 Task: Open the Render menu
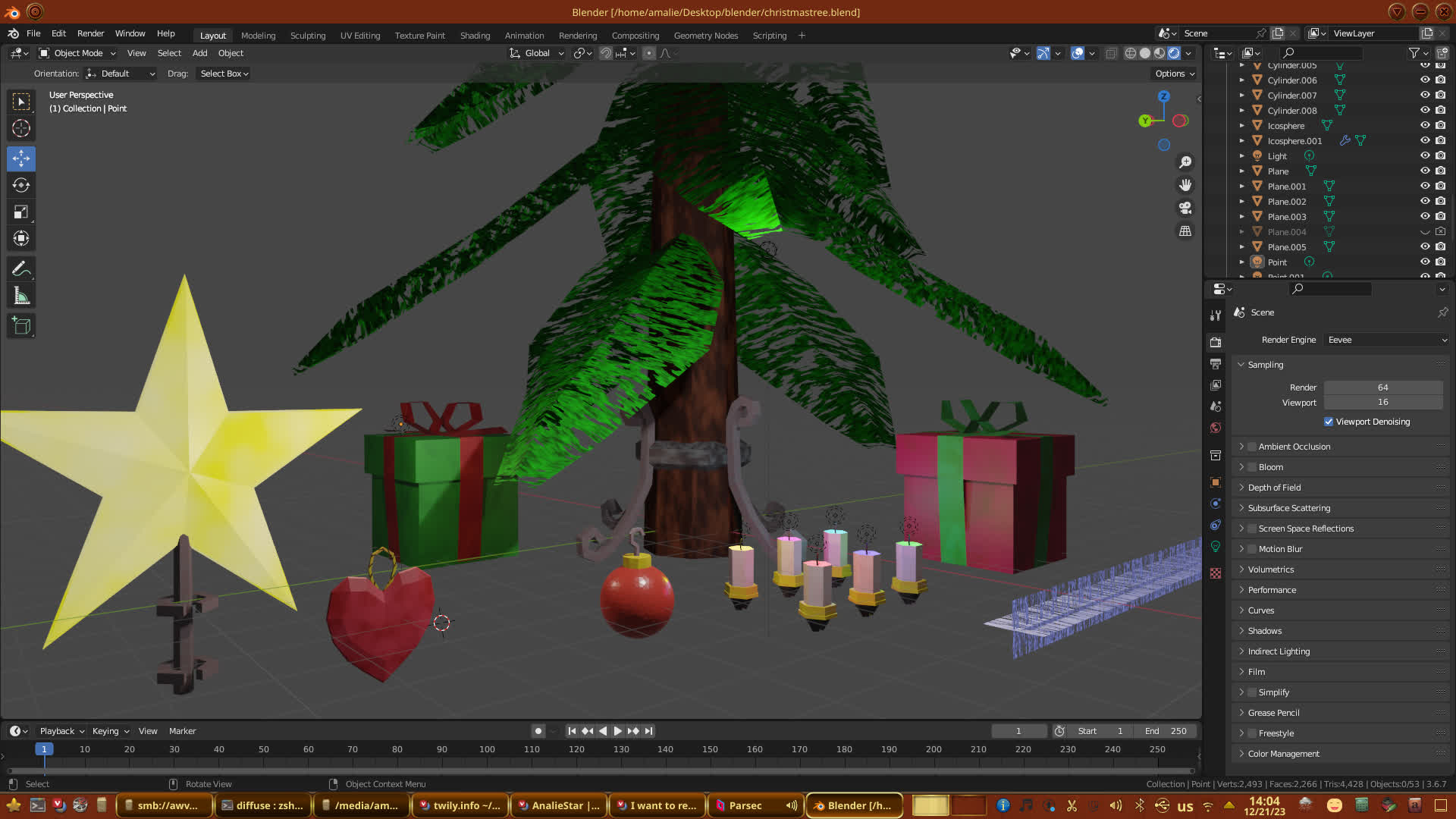tap(90, 33)
